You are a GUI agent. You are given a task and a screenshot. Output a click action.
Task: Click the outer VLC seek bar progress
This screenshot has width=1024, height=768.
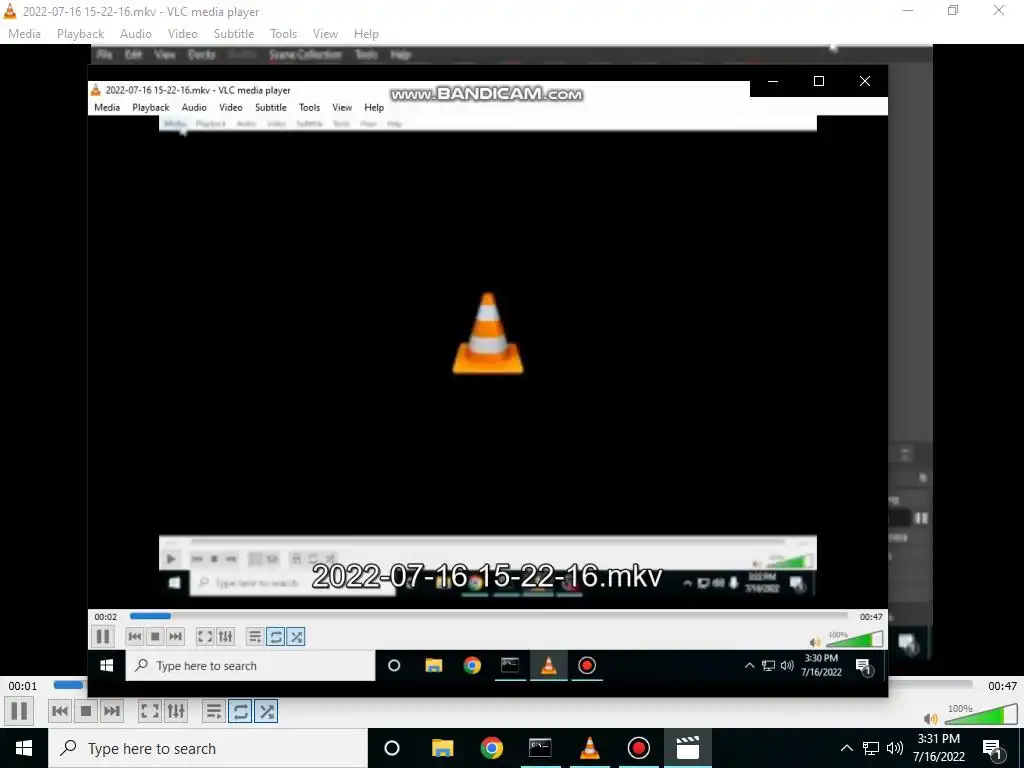point(68,685)
